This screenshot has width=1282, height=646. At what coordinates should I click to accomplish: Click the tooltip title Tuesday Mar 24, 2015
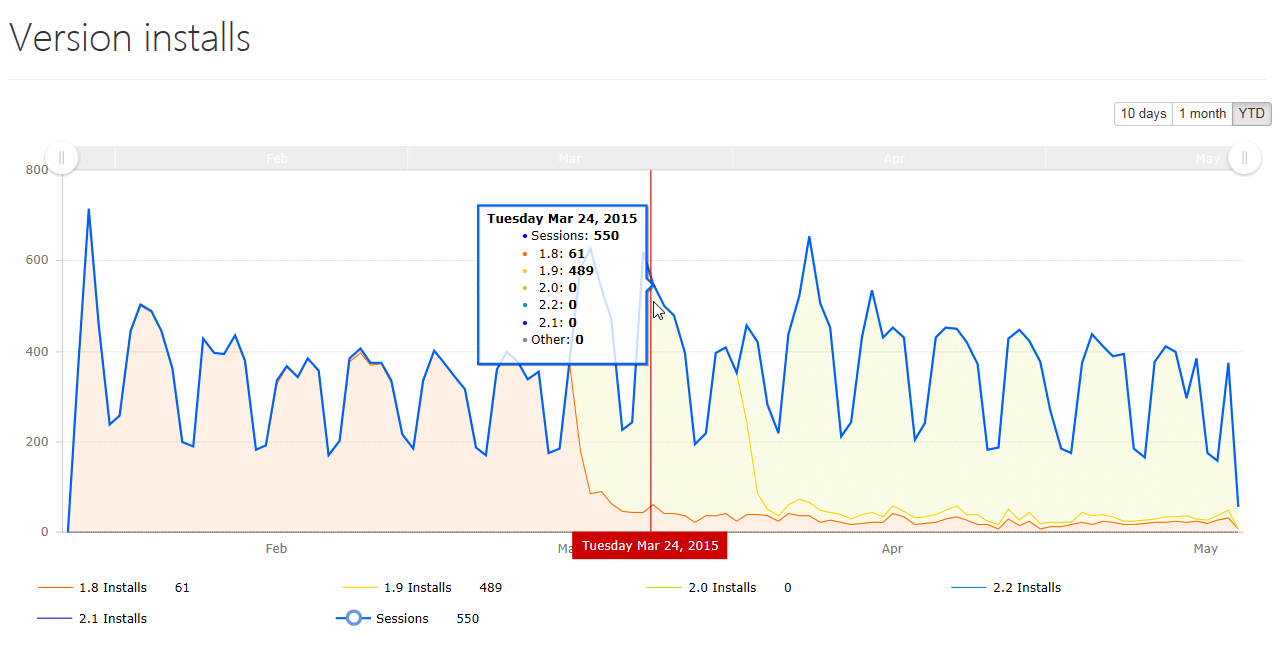[562, 218]
